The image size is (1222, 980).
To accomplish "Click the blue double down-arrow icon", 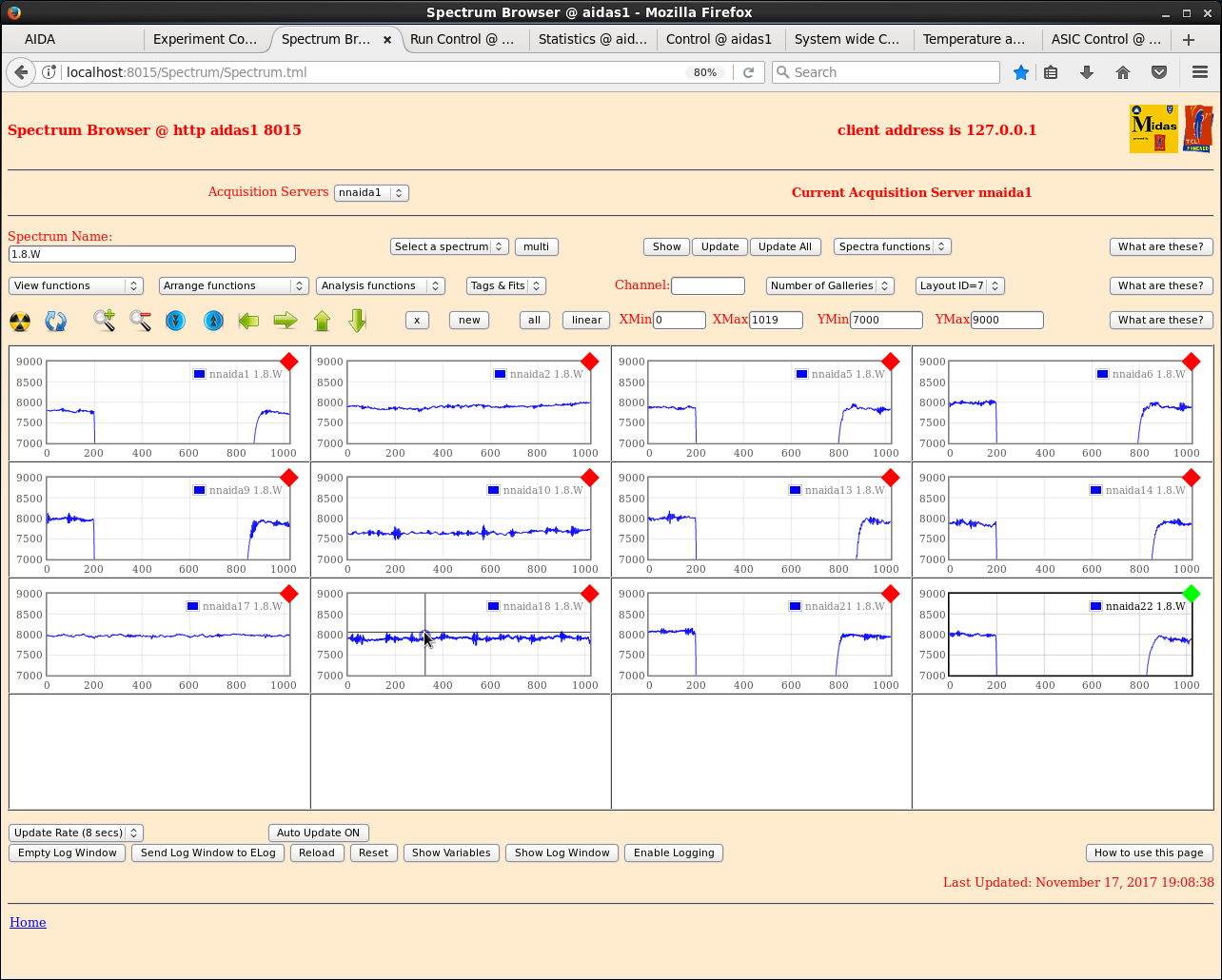I will pos(175,321).
